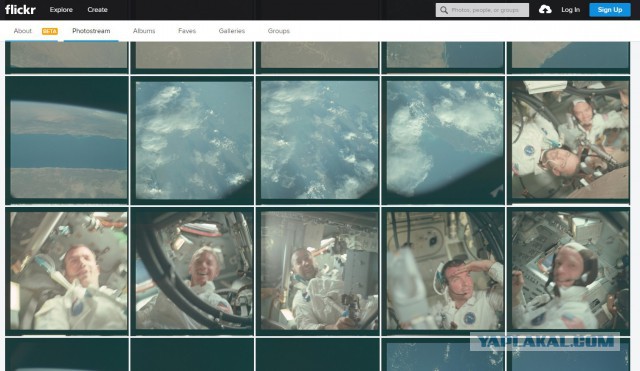The image size is (640, 371).
Task: Open the first clouds-over-ocean photo in middle row
Action: click(x=192, y=140)
